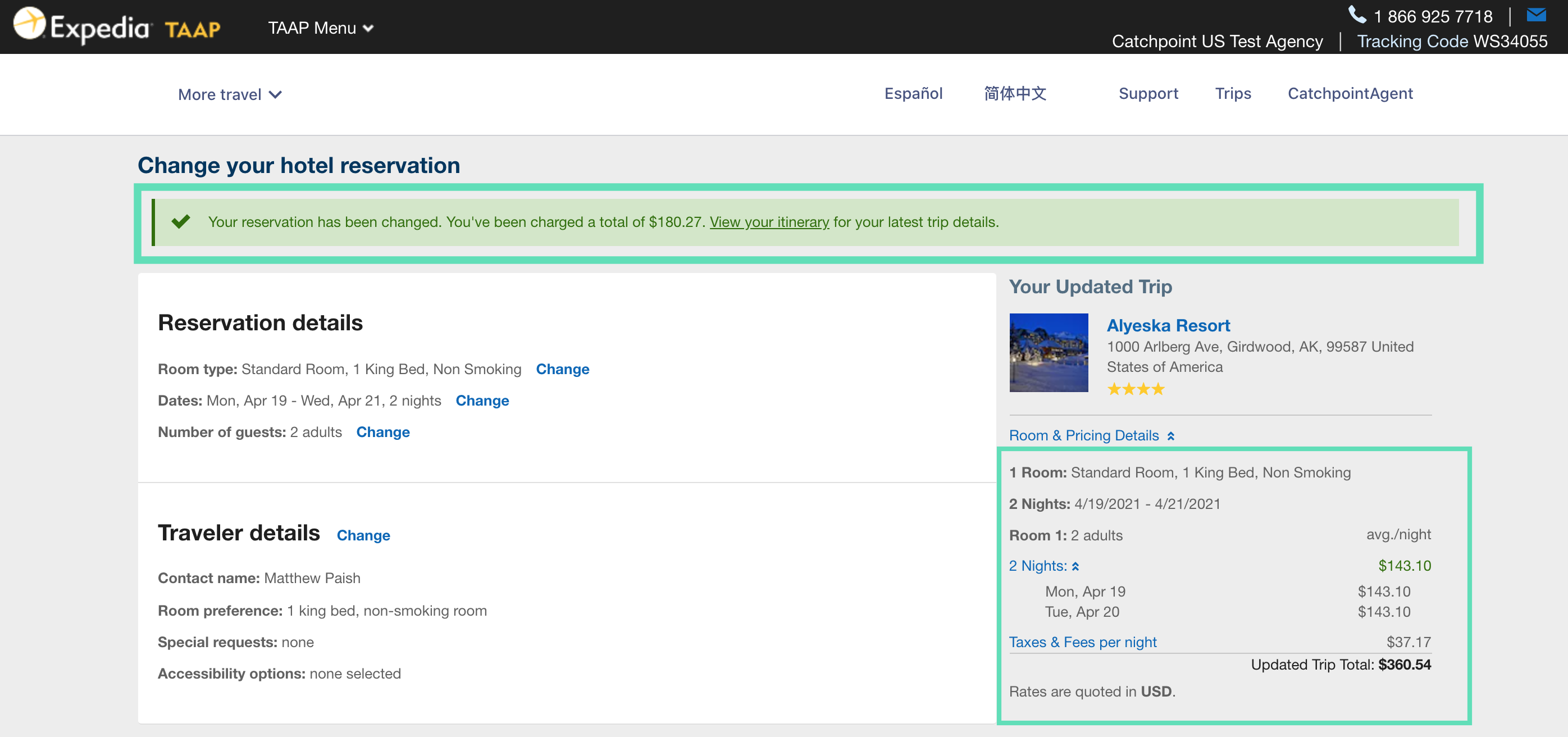Change the room type

(x=562, y=369)
